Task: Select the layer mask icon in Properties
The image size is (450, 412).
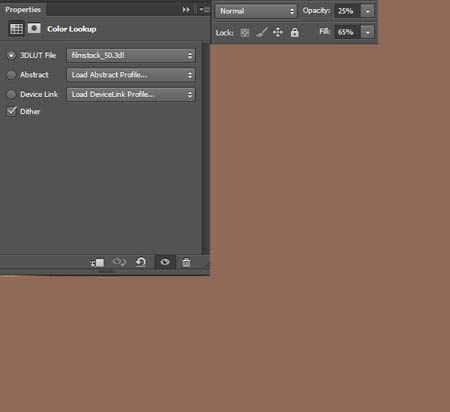Action: [x=34, y=28]
